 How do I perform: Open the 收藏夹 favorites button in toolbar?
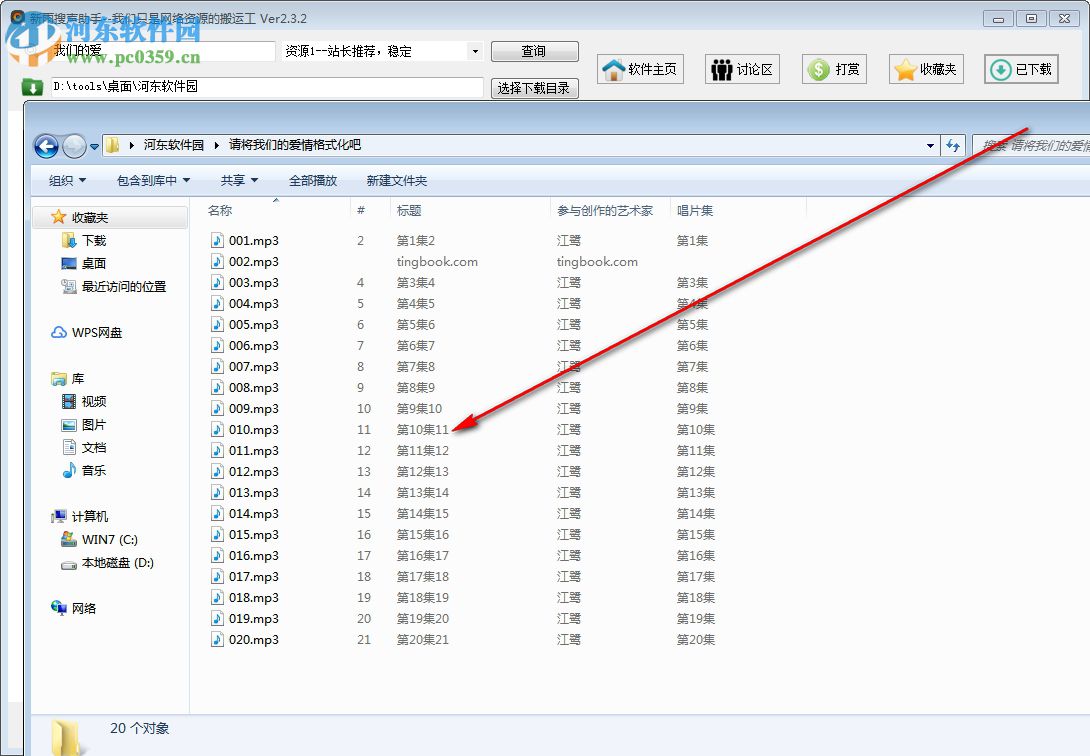click(x=926, y=69)
